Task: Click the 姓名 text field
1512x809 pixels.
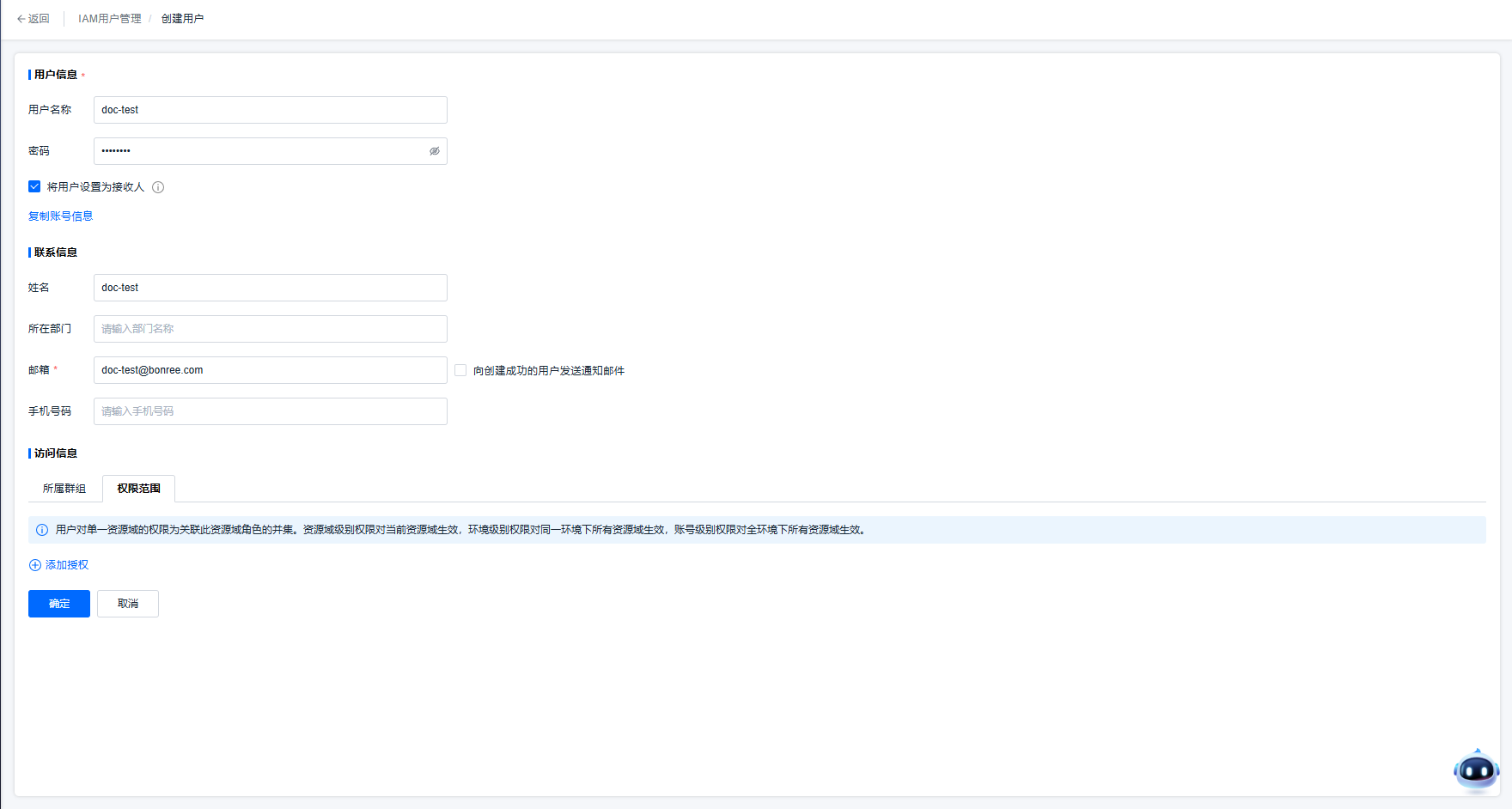Action: point(270,288)
